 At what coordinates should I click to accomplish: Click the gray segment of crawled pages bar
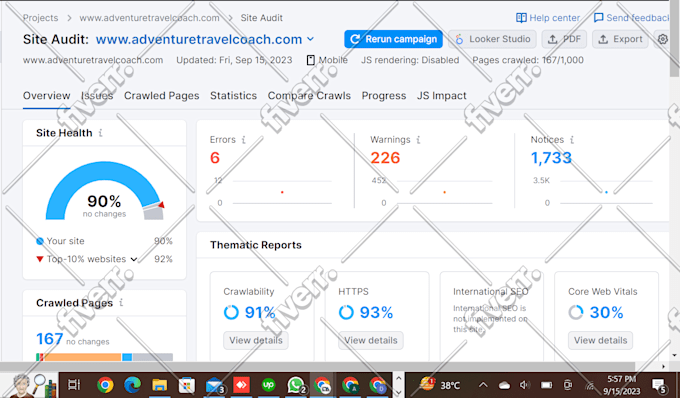[153, 357]
